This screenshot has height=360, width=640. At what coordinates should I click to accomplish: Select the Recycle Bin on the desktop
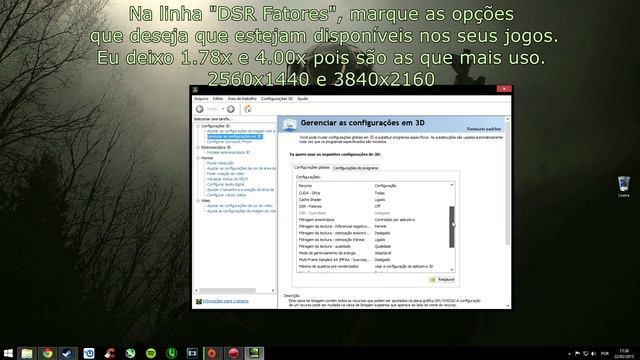pos(623,187)
